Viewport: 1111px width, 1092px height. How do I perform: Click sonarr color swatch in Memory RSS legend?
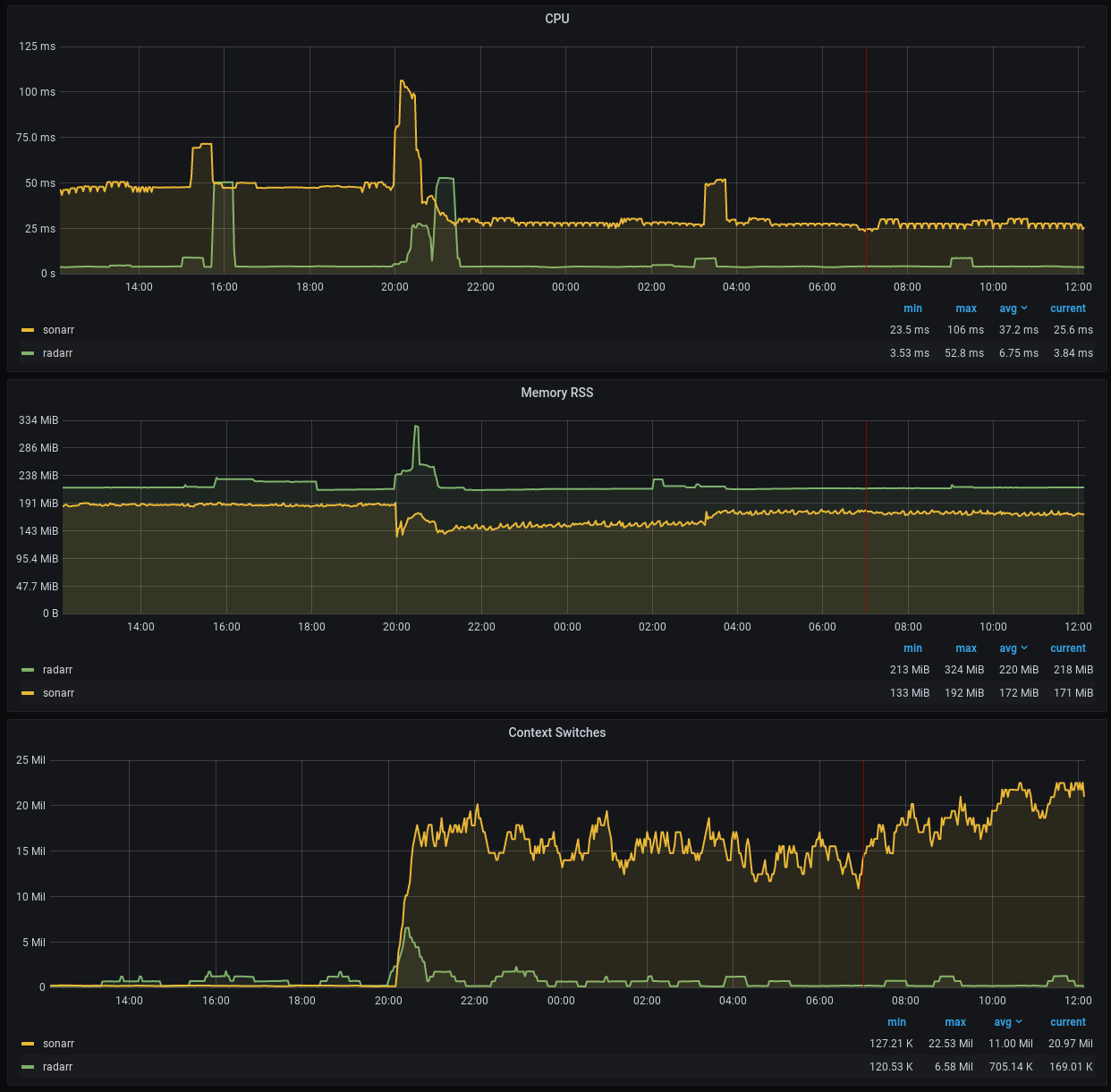(x=28, y=693)
